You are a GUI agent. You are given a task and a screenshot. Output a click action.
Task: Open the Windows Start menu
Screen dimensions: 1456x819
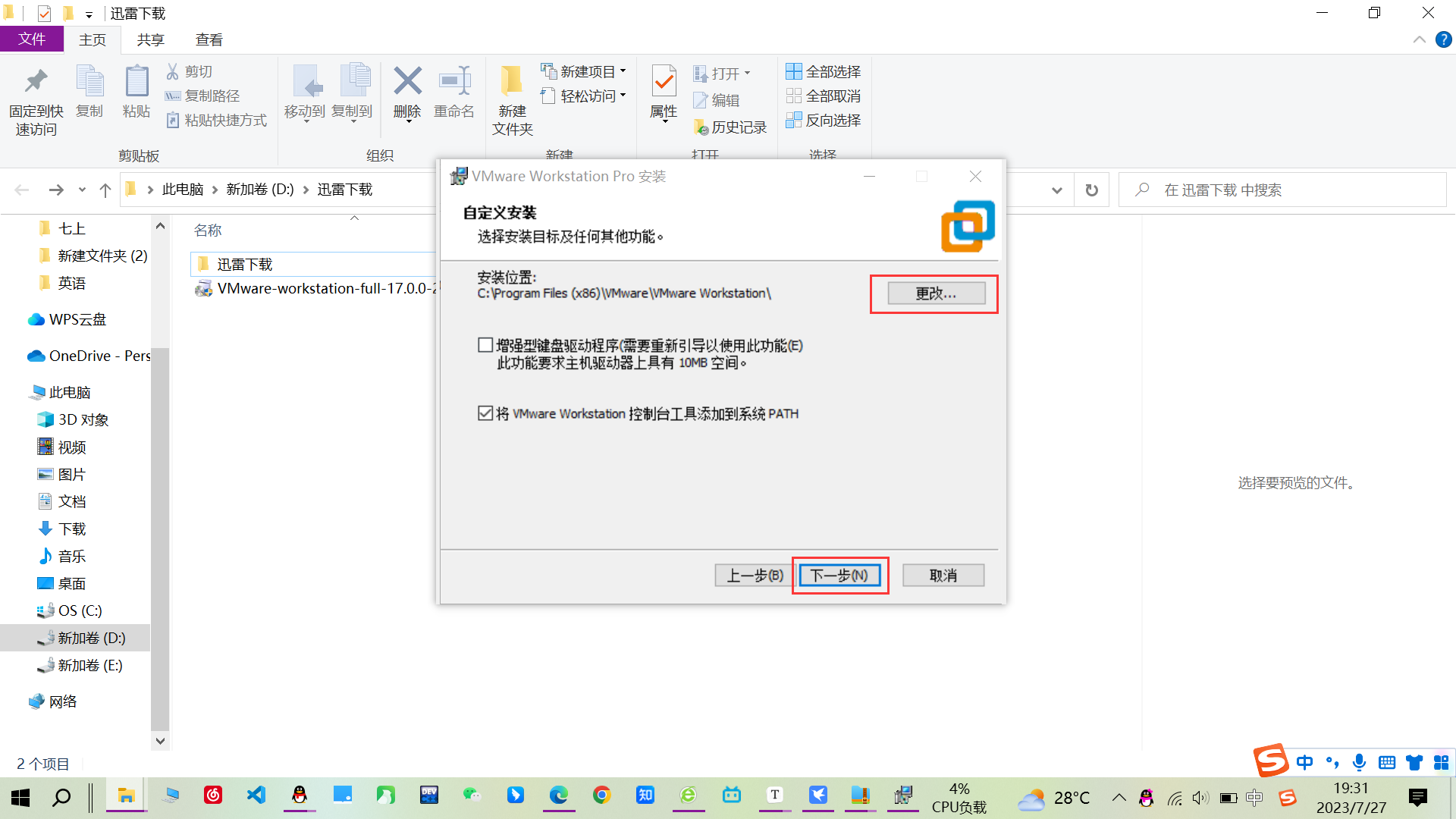click(20, 797)
